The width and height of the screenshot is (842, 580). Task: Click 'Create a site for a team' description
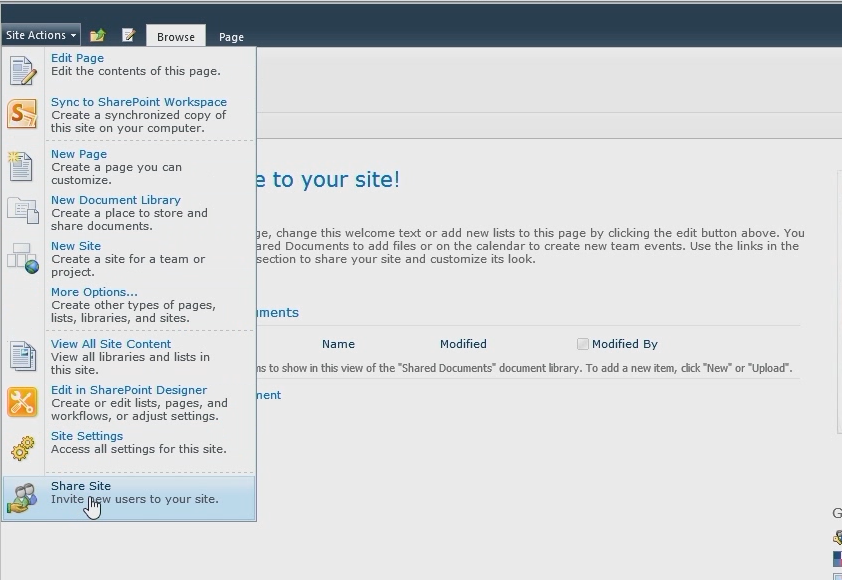(x=128, y=265)
